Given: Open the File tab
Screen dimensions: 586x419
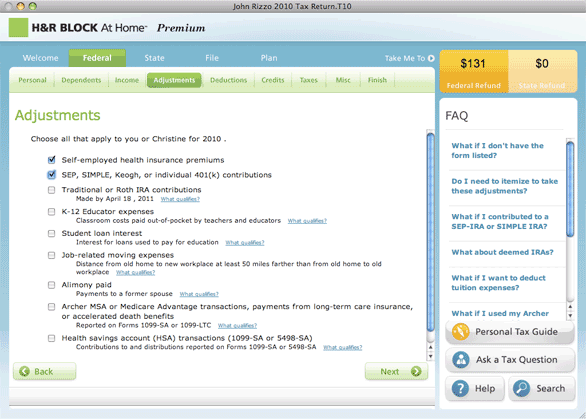Looking at the screenshot, I should (212, 58).
